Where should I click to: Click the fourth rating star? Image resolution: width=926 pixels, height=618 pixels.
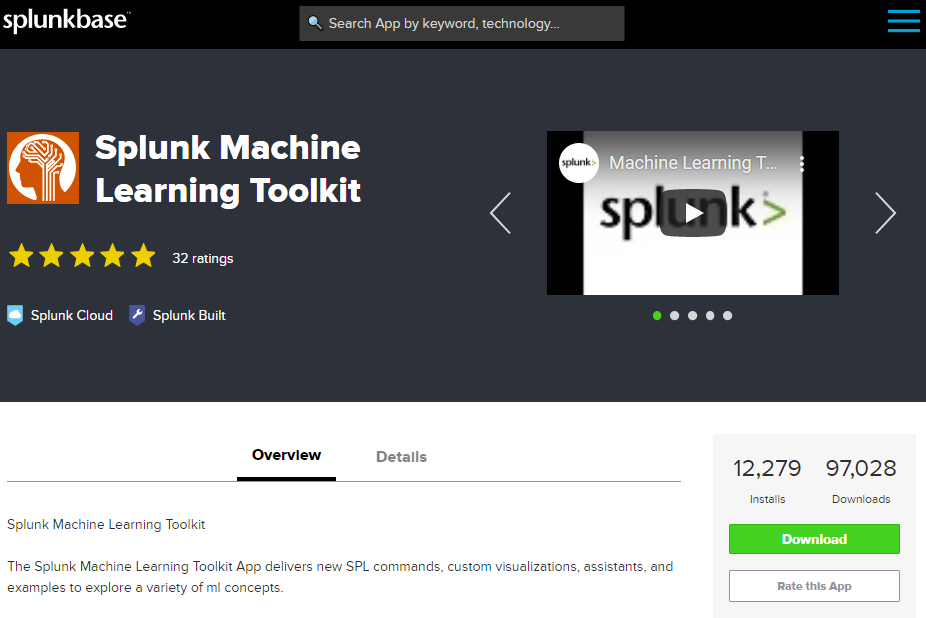pos(113,256)
